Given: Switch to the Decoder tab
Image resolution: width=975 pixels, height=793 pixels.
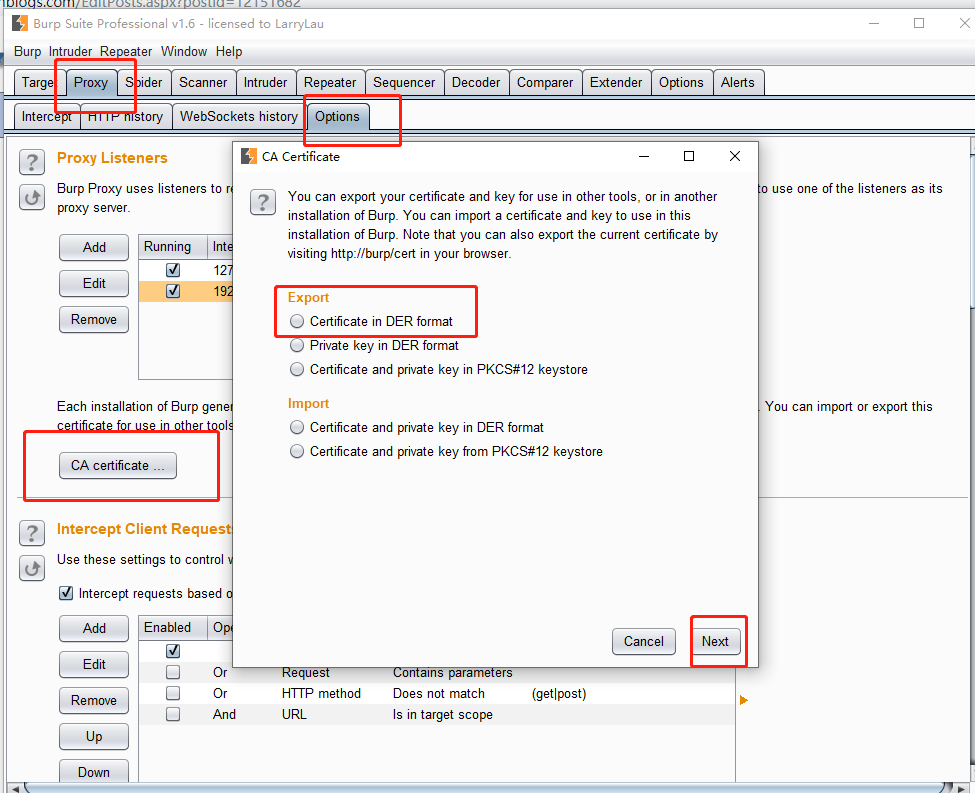Looking at the screenshot, I should [476, 83].
